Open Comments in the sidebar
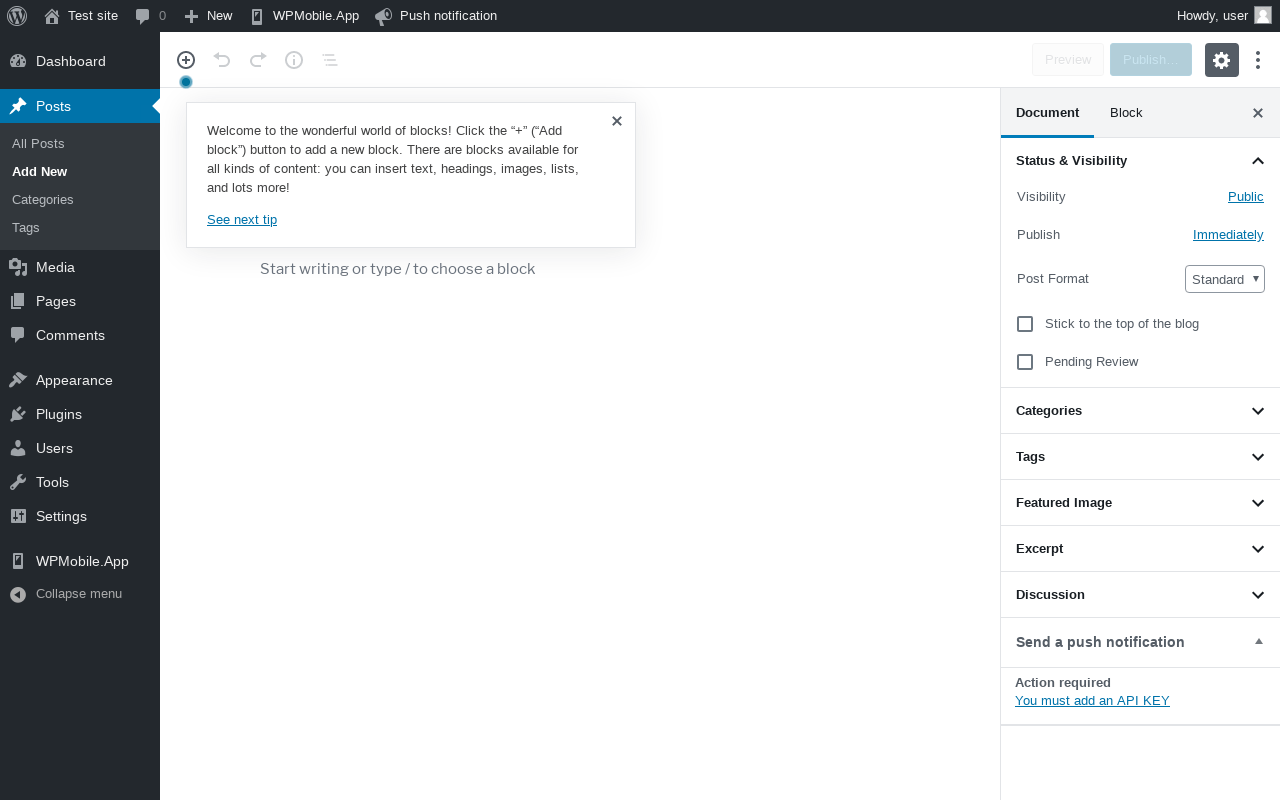Screen dimensions: 1280x800 pos(80,335)
